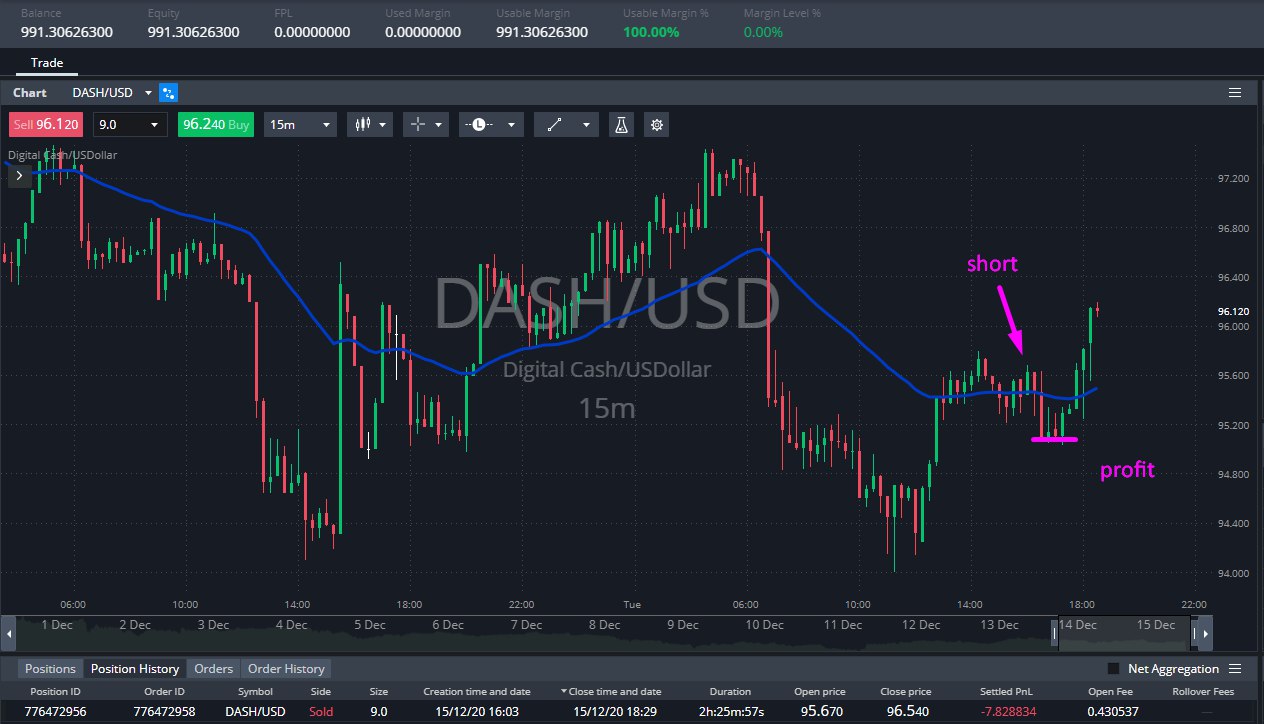Sort by Open Fee column header
1264x724 pixels.
click(1112, 692)
